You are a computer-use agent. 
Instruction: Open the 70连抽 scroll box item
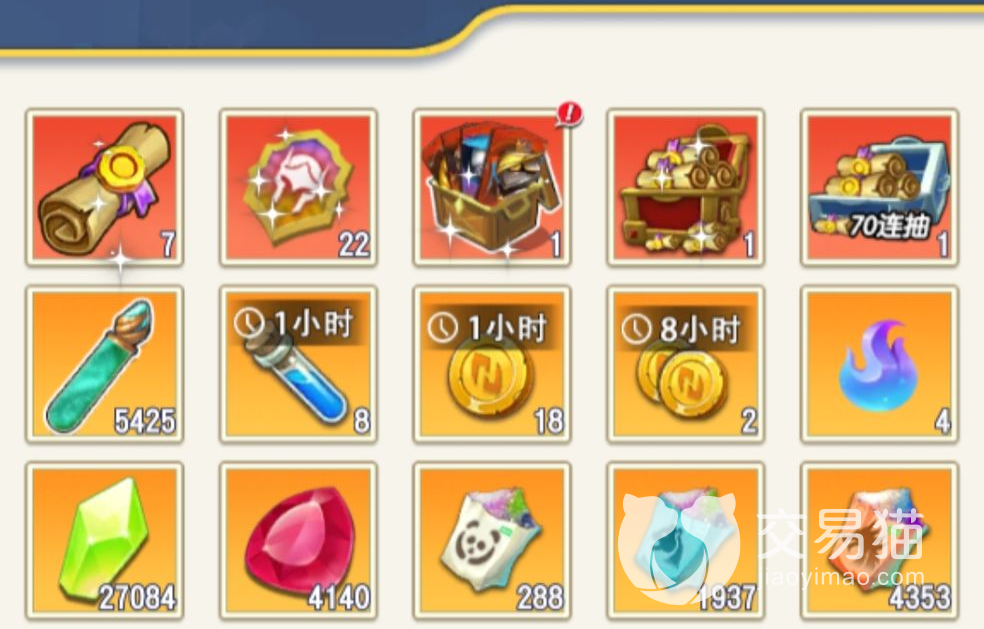(879, 188)
